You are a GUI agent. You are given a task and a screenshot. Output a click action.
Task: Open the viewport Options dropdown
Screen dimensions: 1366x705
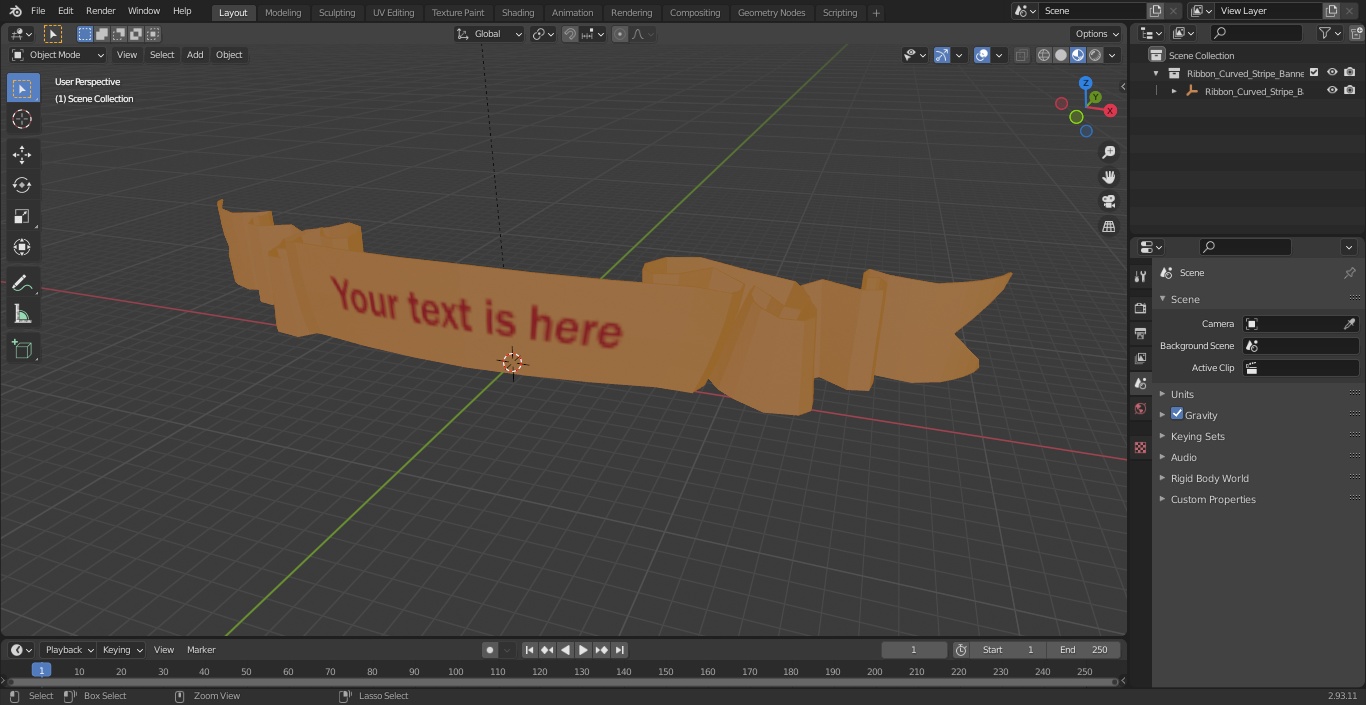(1097, 34)
